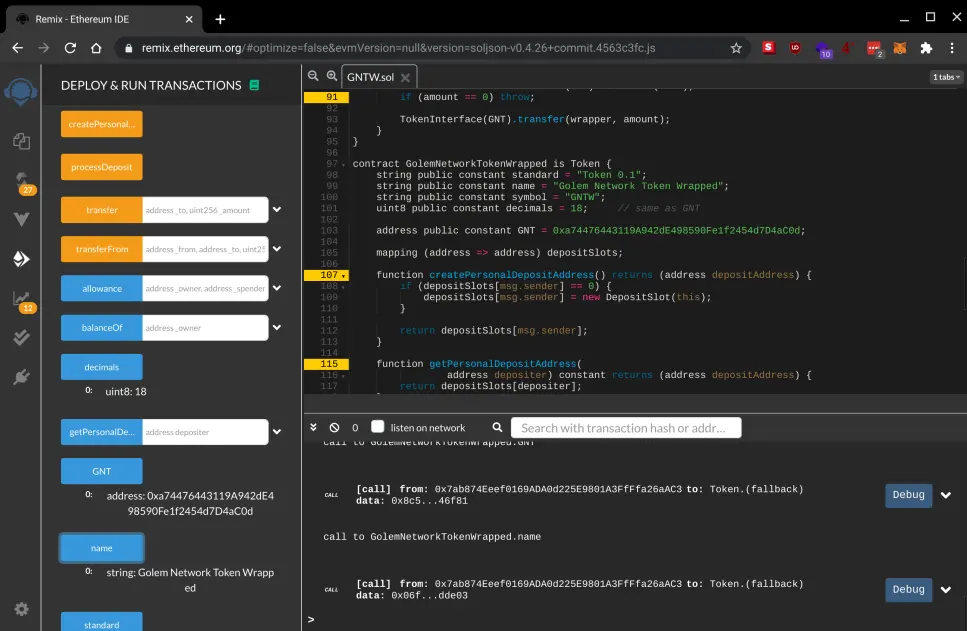Focus the address depositer input field
This screenshot has height=631, width=967.
(x=205, y=432)
